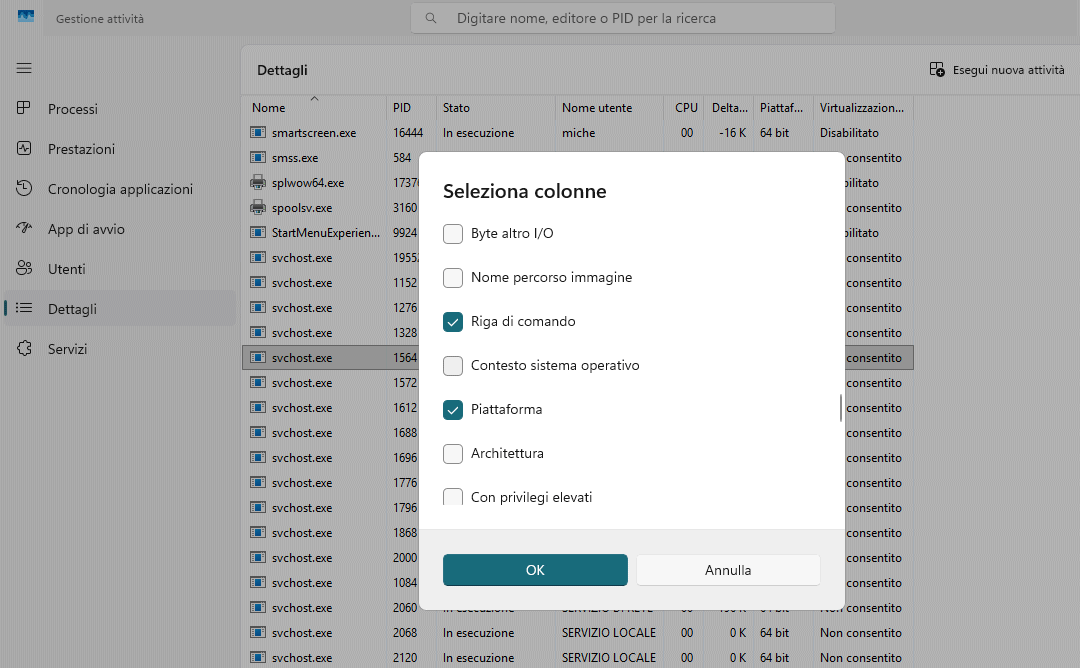Click the Disabilitato value for smartscreen.exe
Viewport: 1080px width, 668px height.
click(x=849, y=133)
